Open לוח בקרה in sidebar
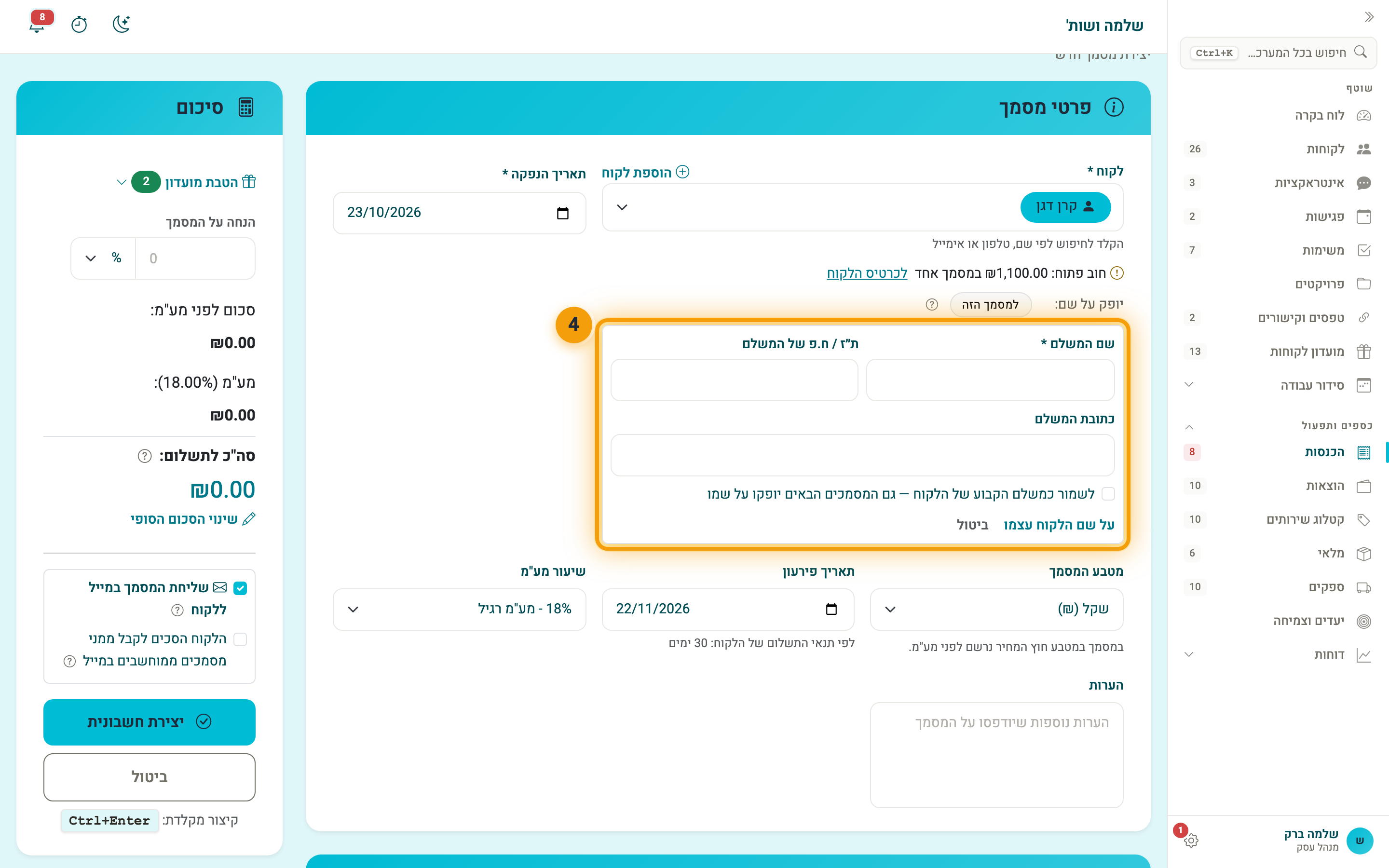Viewport: 1389px width, 868px height. [x=1278, y=115]
